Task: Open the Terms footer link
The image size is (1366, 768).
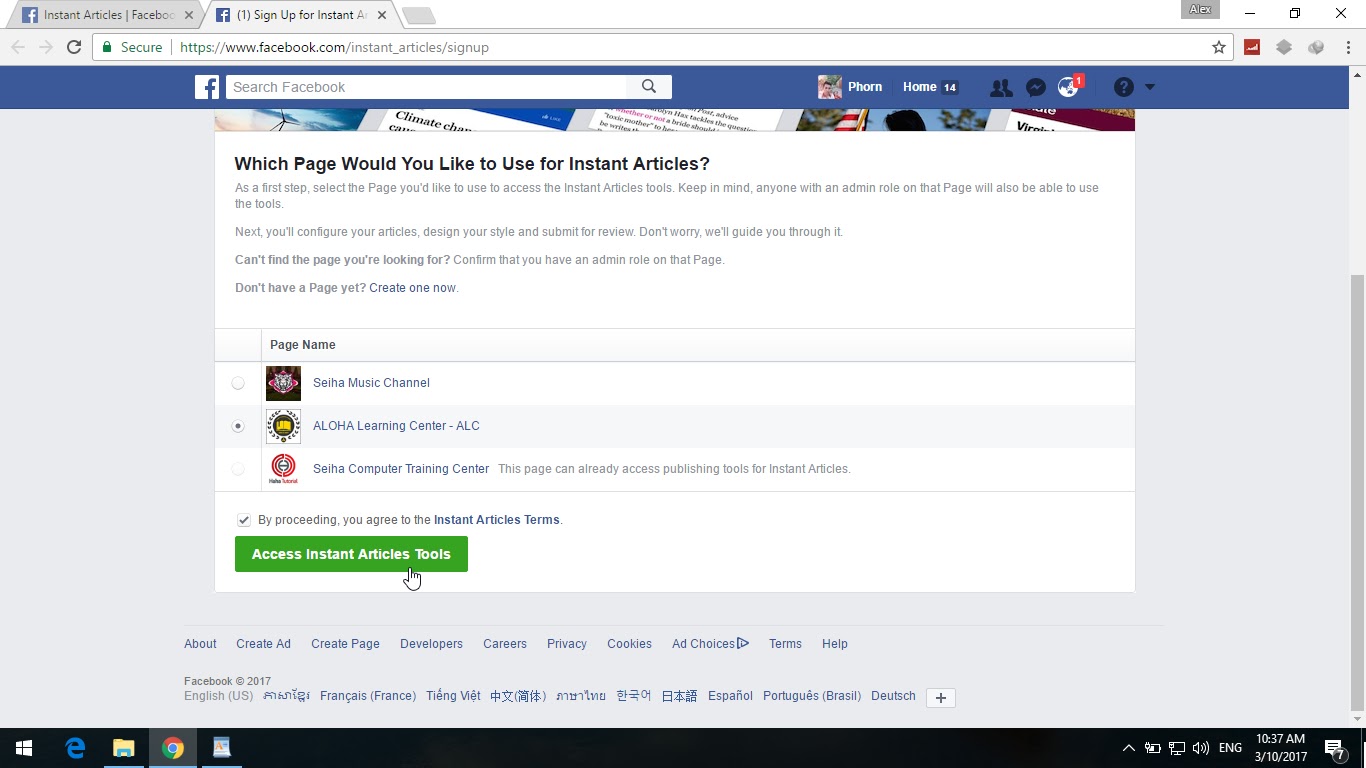Action: [785, 644]
